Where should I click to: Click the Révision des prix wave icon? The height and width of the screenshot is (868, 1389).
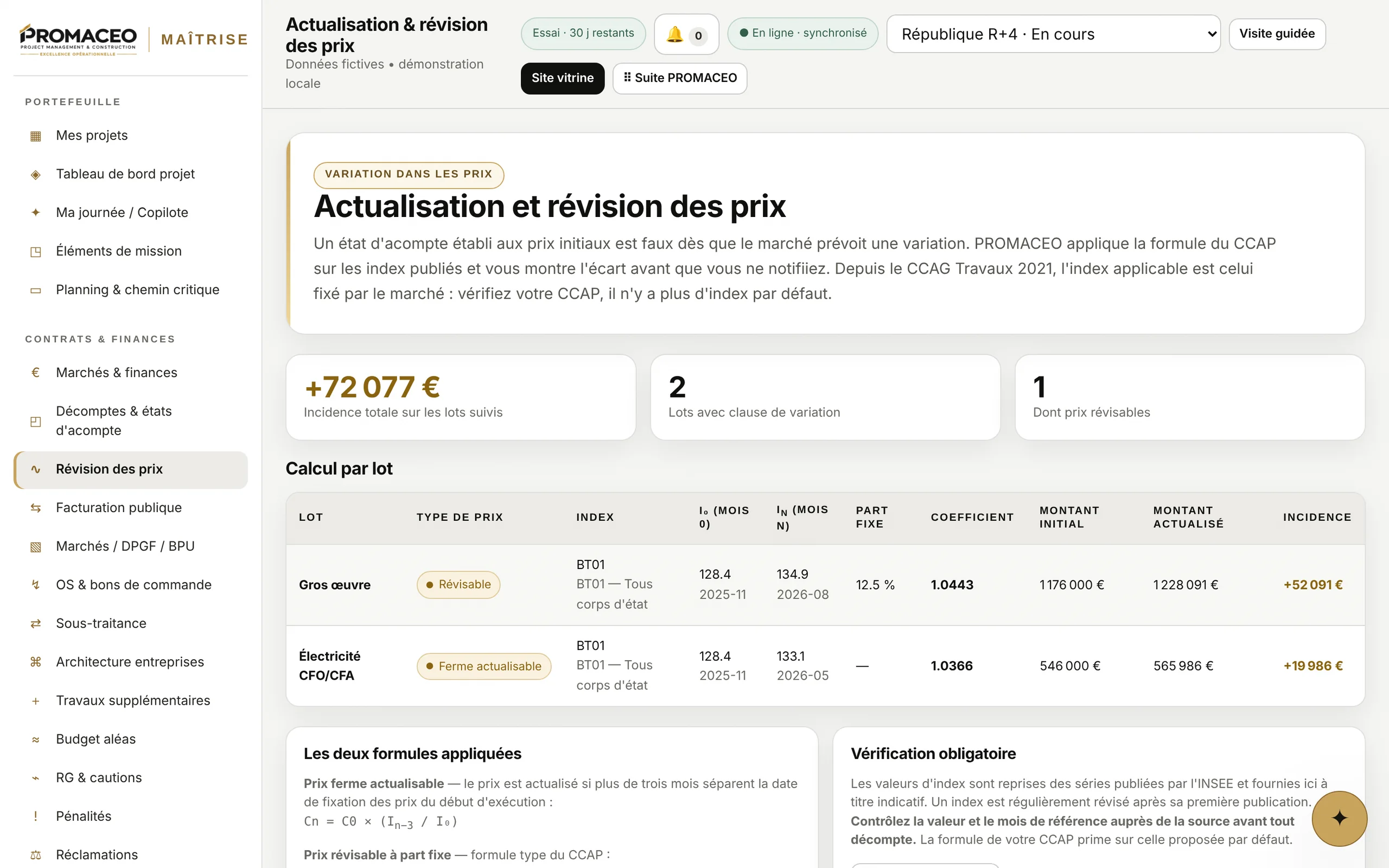[36, 470]
